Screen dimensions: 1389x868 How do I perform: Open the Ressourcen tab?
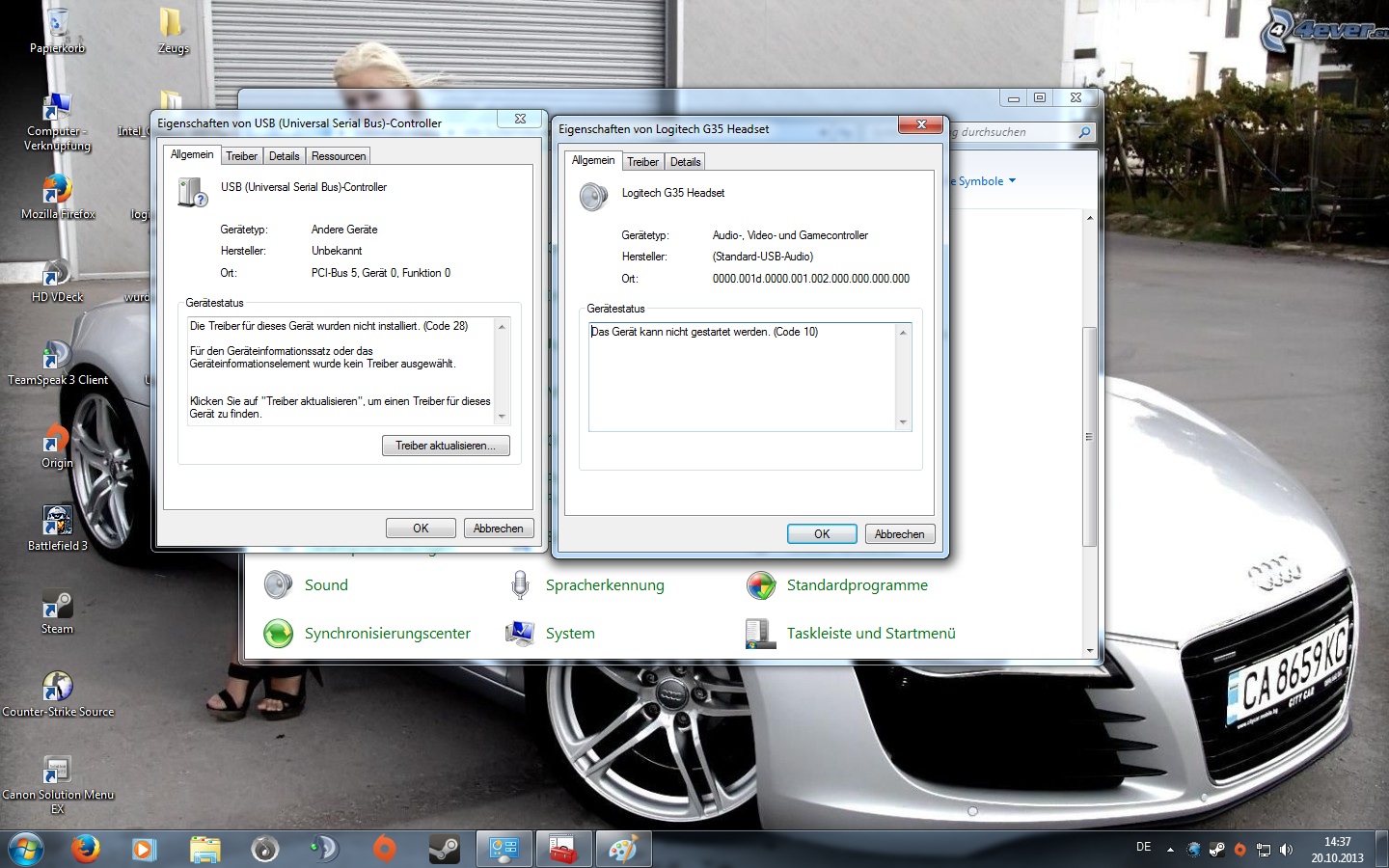[339, 156]
